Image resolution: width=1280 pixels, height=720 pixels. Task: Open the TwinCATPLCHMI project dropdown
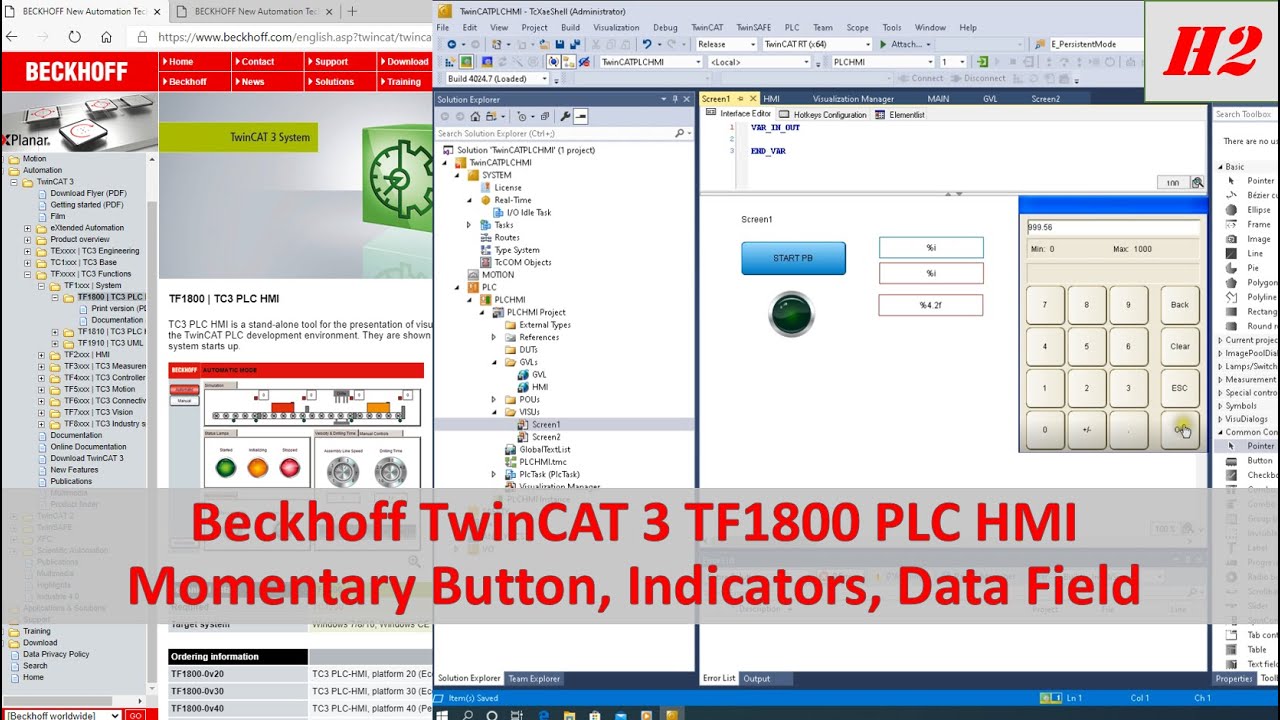click(x=698, y=62)
